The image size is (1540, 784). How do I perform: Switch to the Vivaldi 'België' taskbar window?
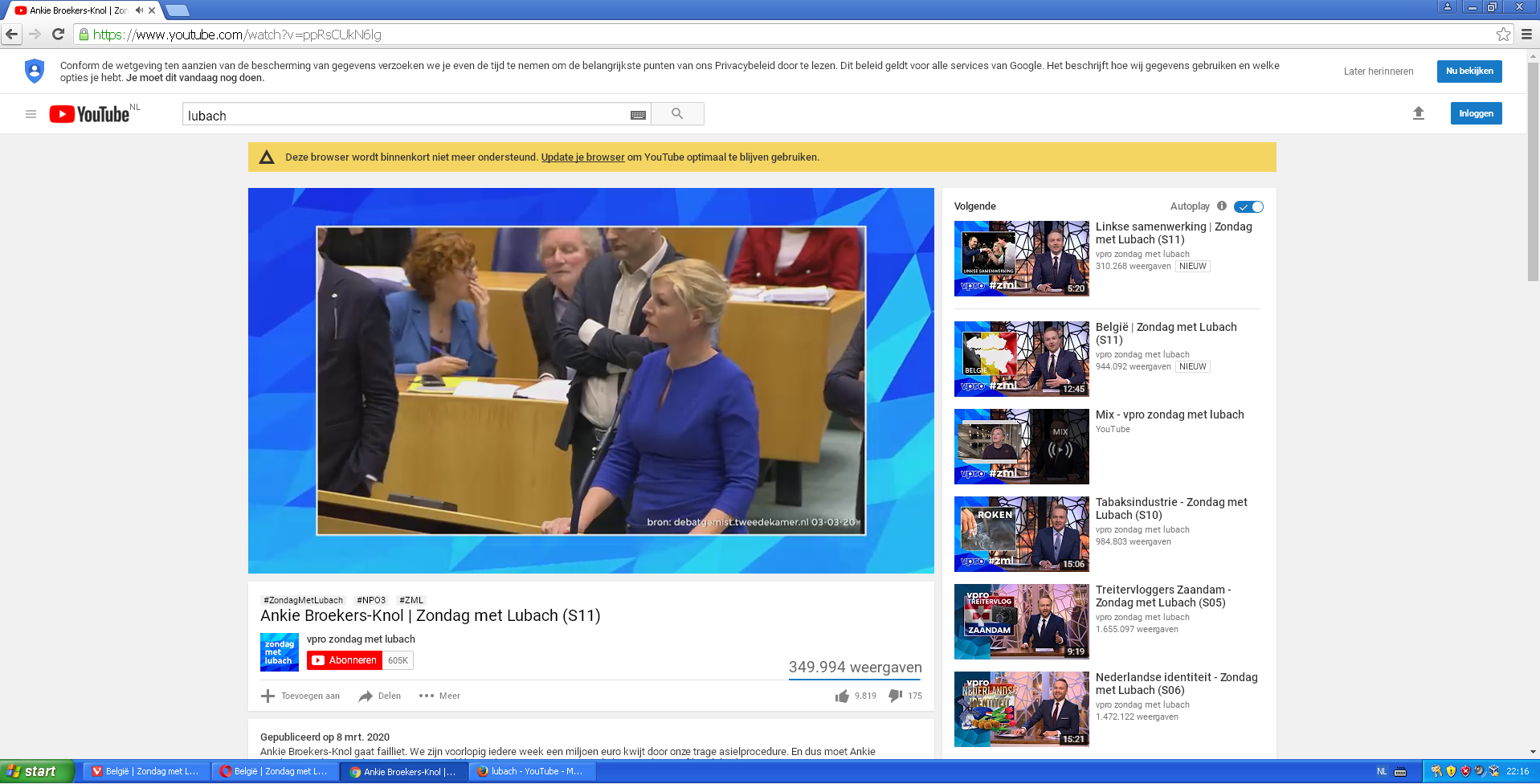[x=146, y=771]
